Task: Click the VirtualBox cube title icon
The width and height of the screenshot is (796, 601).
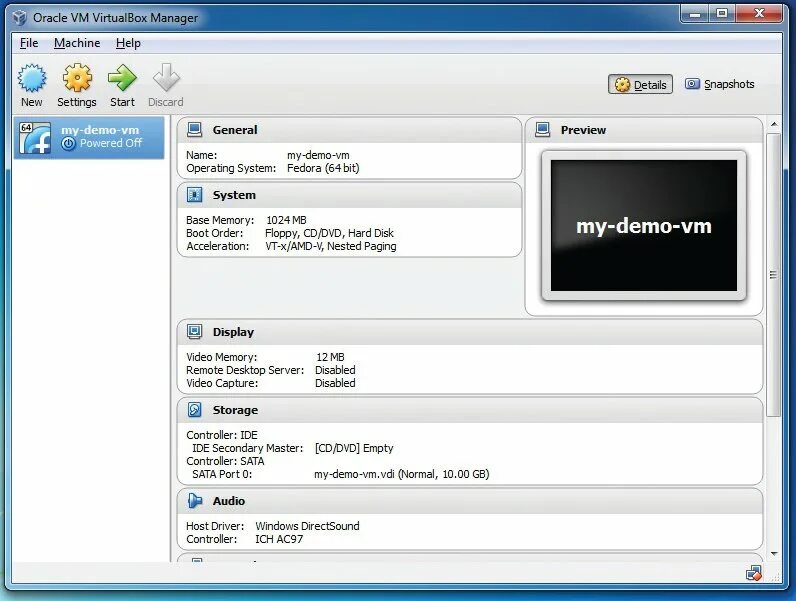Action: pos(20,18)
